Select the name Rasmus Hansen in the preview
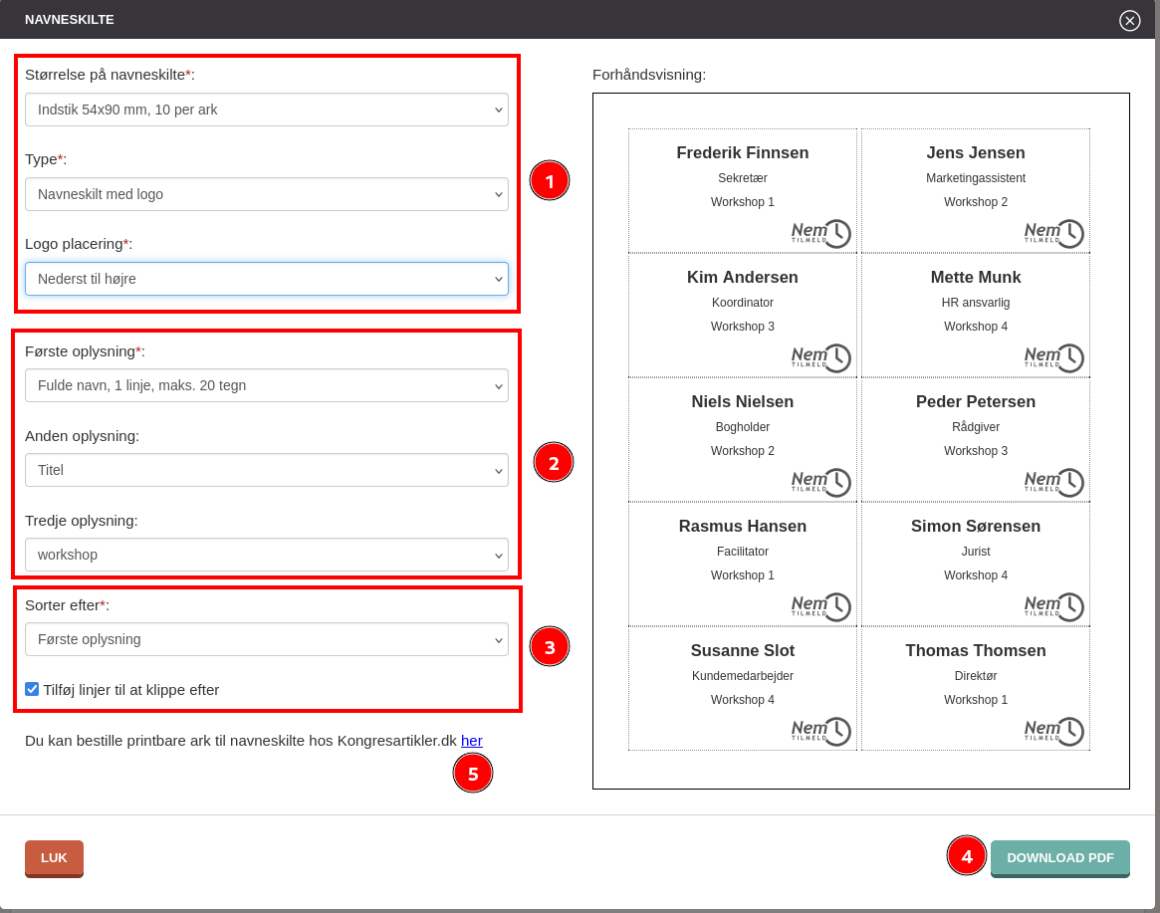Image resolution: width=1160 pixels, height=913 pixels. [743, 526]
